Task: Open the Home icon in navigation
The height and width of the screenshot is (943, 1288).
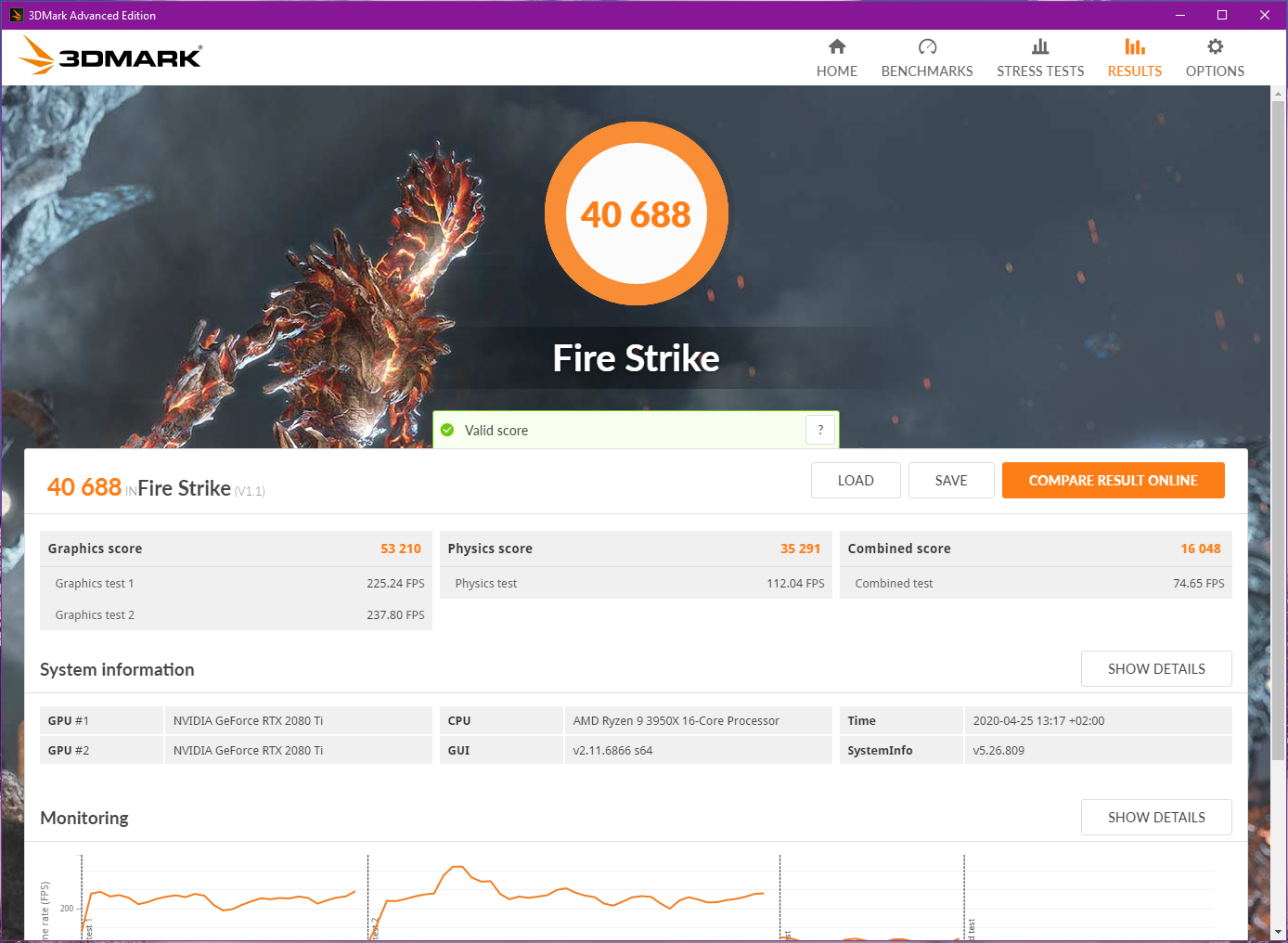Action: tap(837, 46)
